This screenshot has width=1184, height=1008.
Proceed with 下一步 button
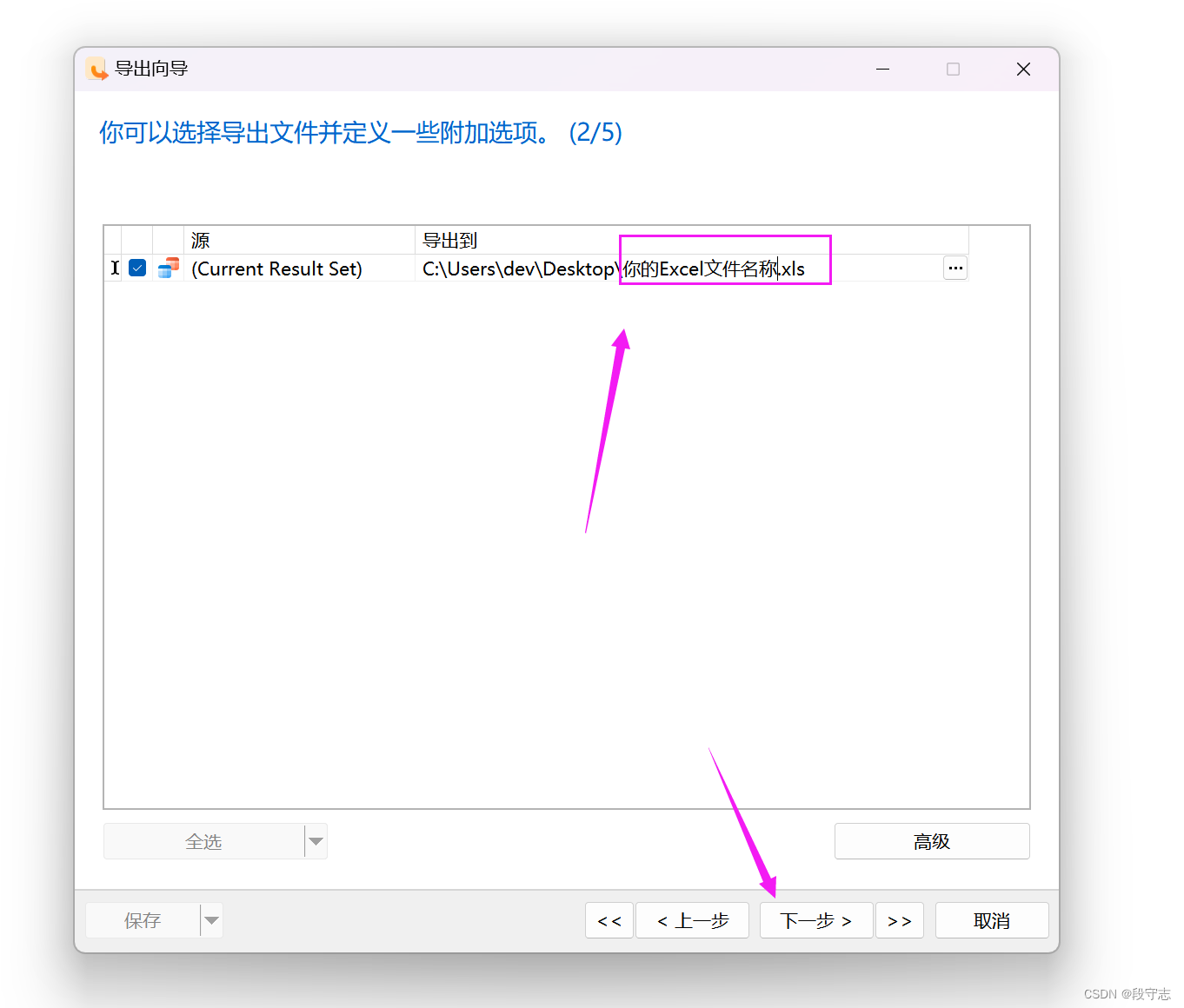[816, 920]
